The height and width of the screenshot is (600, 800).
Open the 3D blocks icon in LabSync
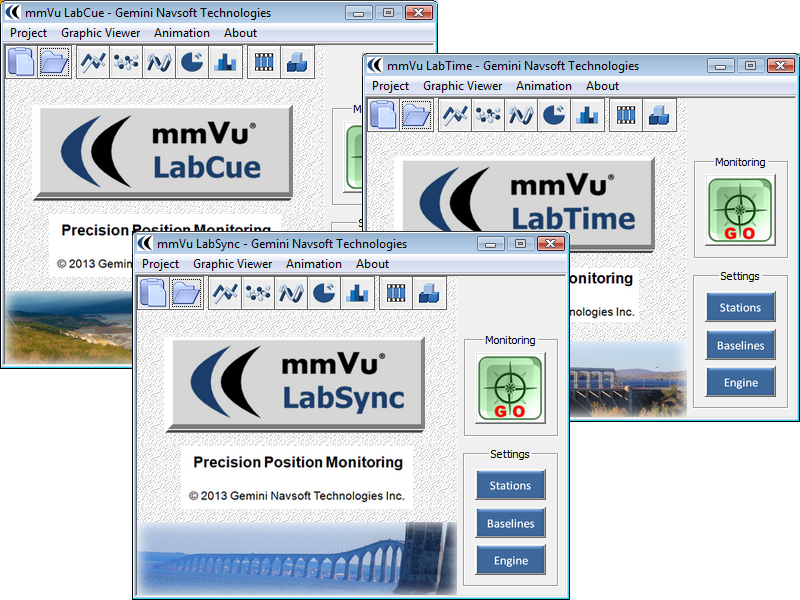[429, 293]
